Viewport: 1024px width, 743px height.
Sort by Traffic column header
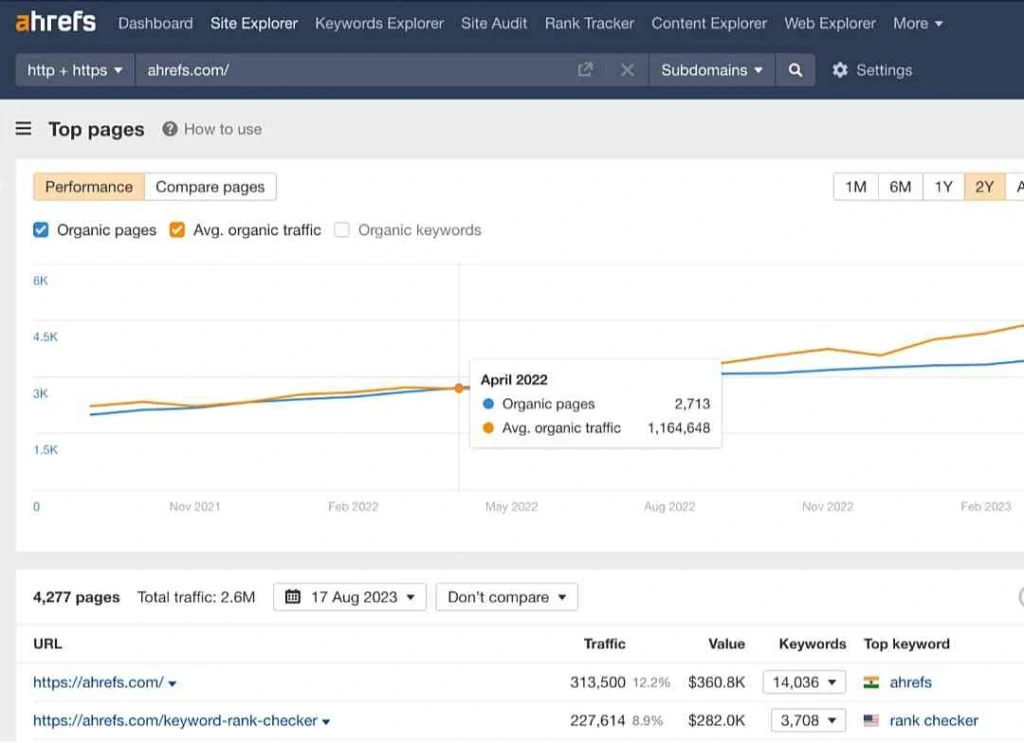pyautogui.click(x=605, y=644)
